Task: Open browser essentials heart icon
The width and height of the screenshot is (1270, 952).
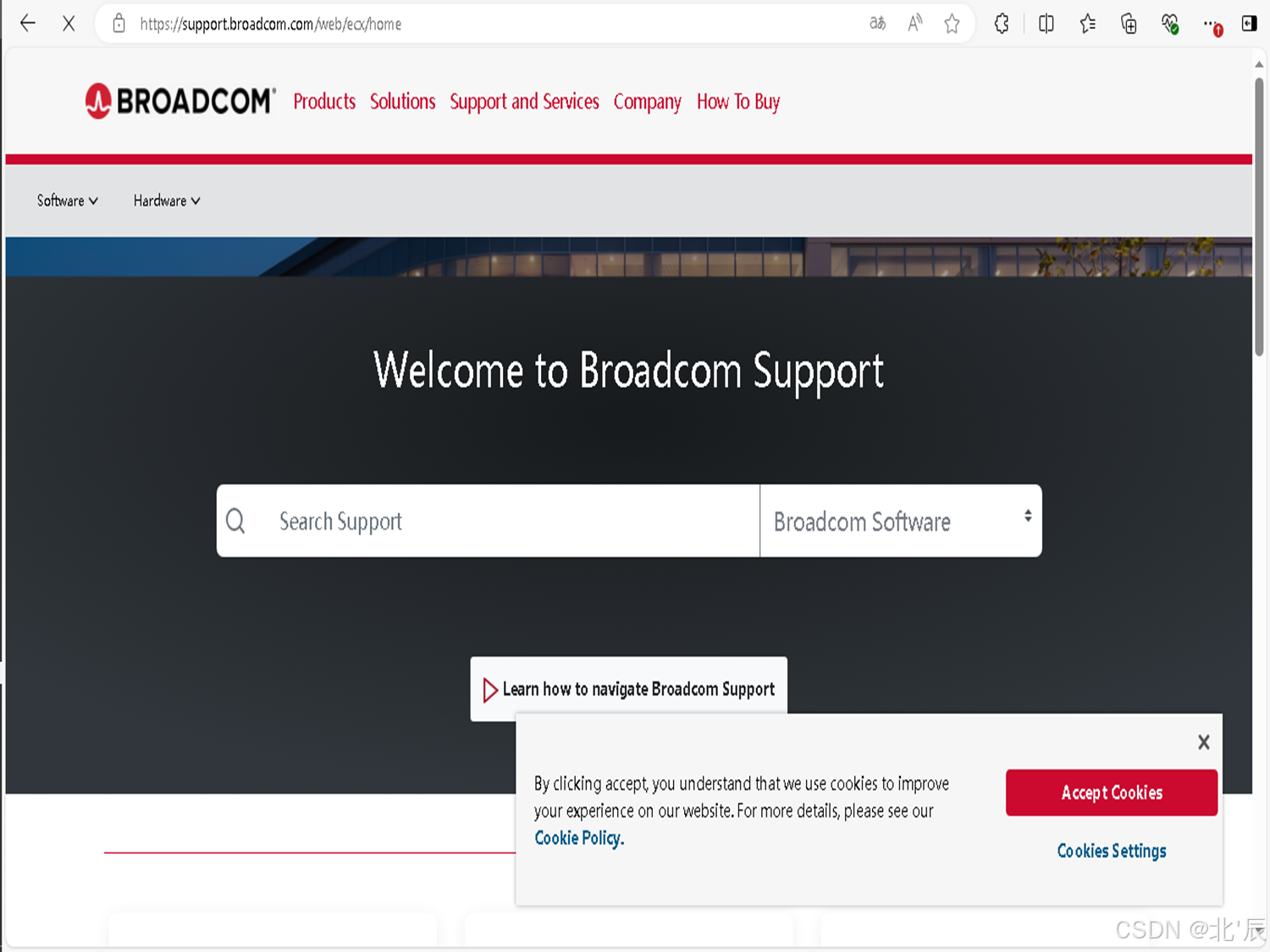Action: click(x=1170, y=24)
